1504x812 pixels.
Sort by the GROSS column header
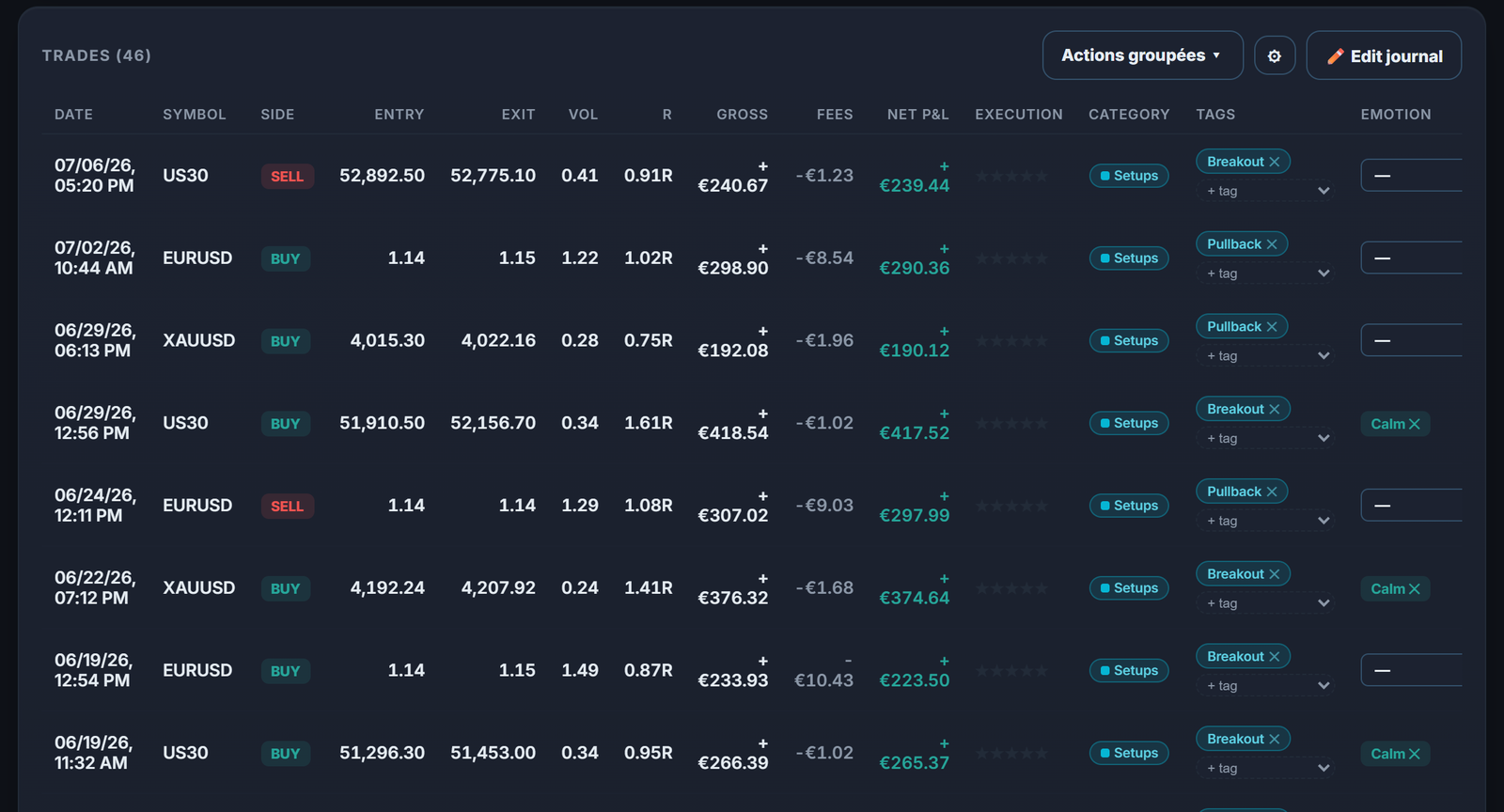[x=743, y=115]
